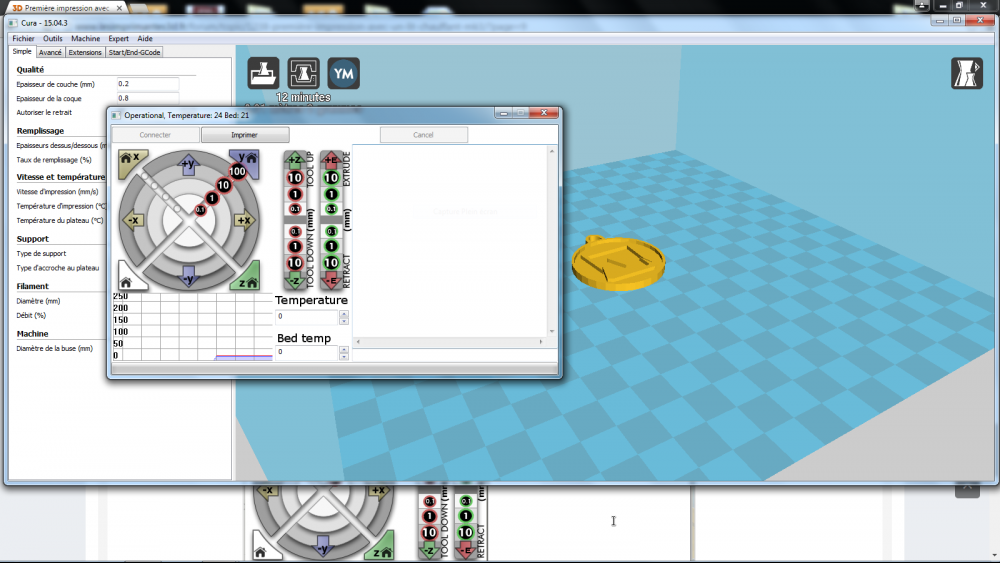Edit the Epaisseur de la coque value 0.8
Screen dimensions: 1000x563
point(148,98)
